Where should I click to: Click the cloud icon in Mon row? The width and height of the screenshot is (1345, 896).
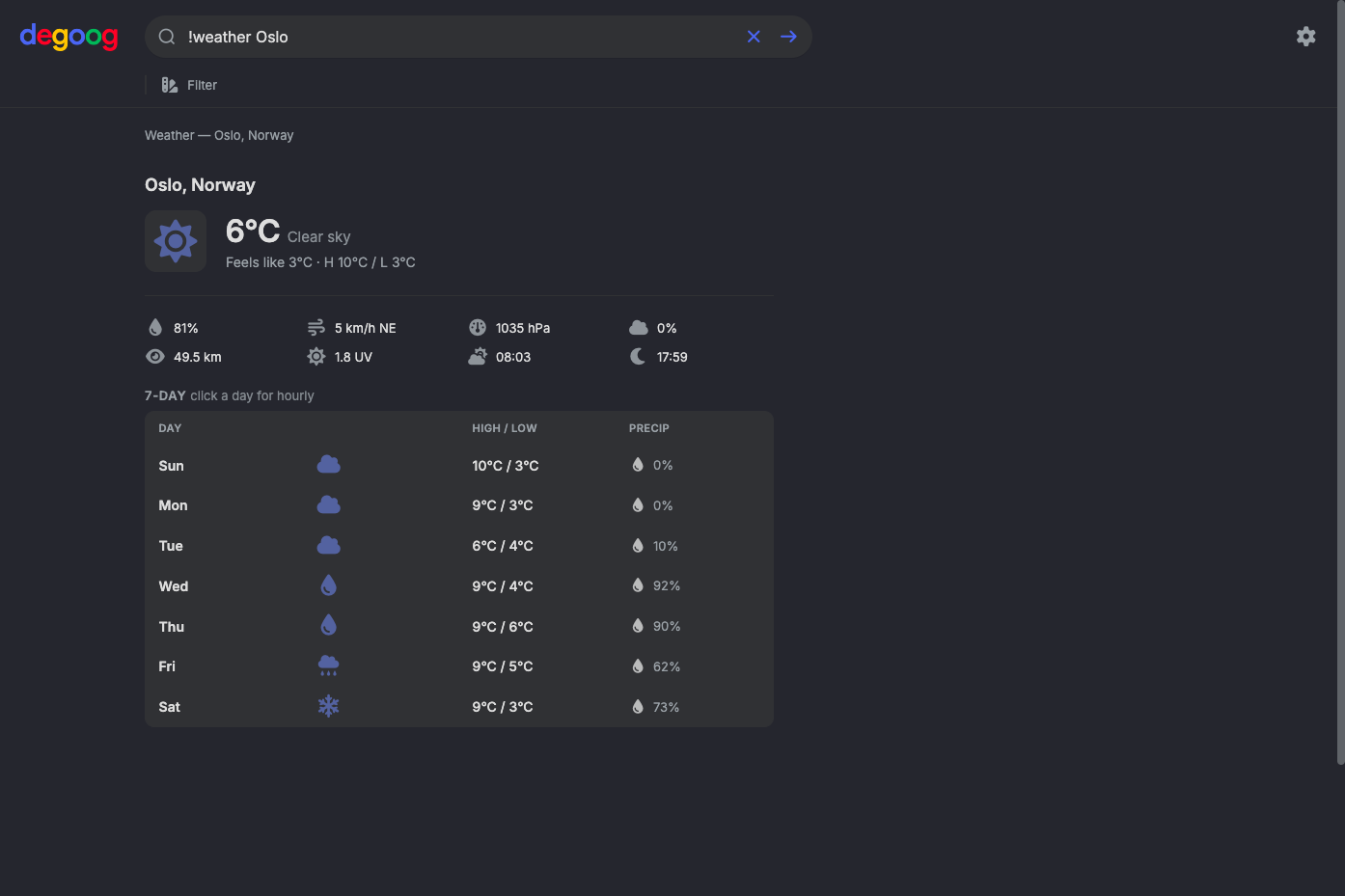click(329, 504)
